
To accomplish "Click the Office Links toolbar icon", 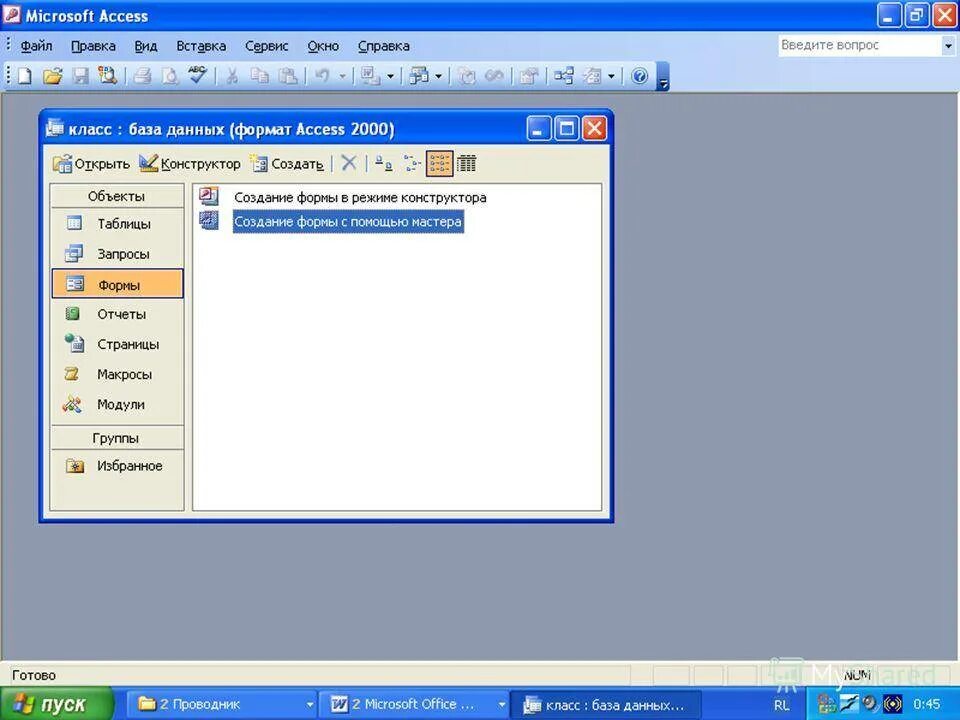I will click(x=370, y=76).
